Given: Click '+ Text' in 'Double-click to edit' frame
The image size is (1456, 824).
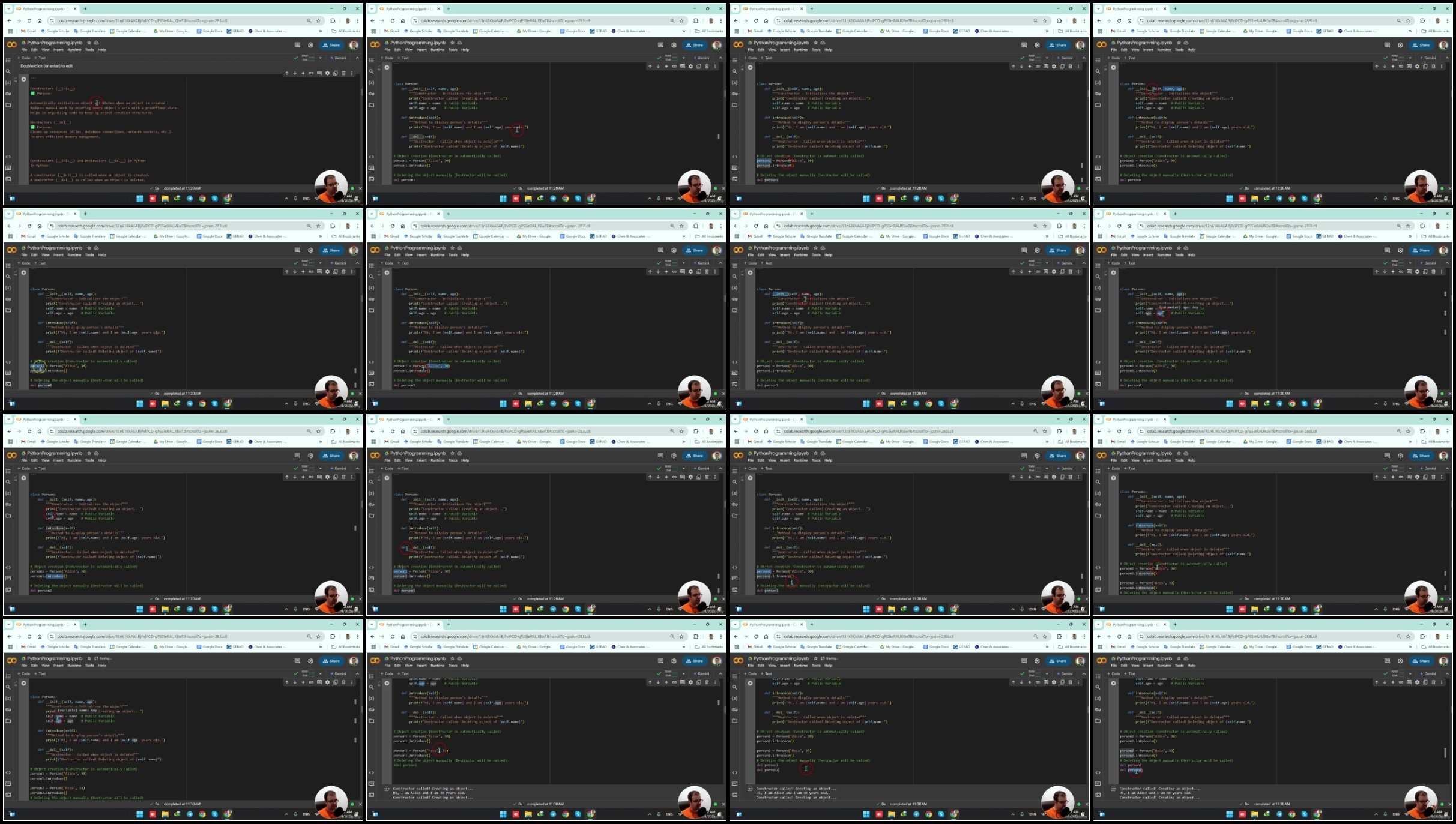Looking at the screenshot, I should point(40,58).
